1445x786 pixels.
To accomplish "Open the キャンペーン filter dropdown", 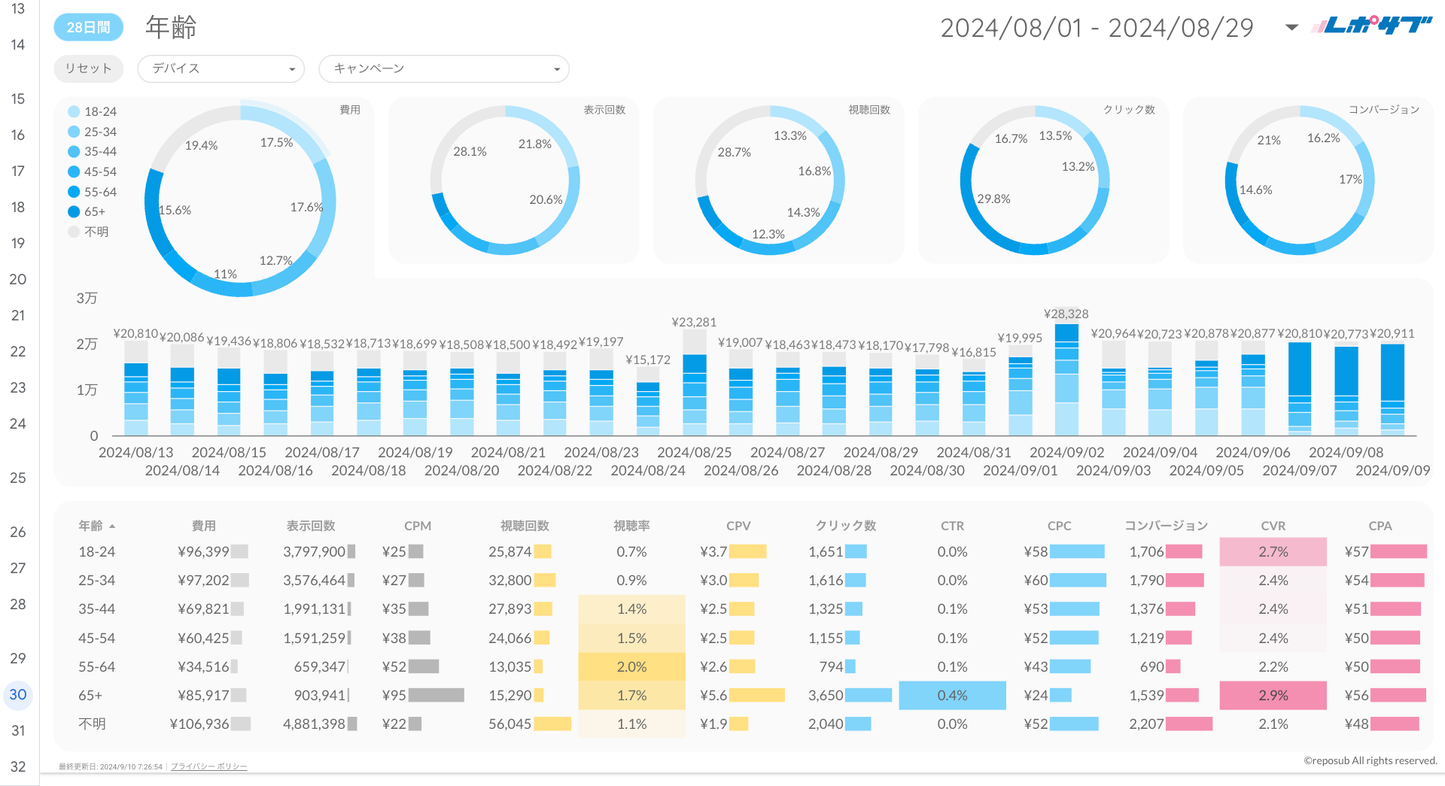I will click(444, 69).
